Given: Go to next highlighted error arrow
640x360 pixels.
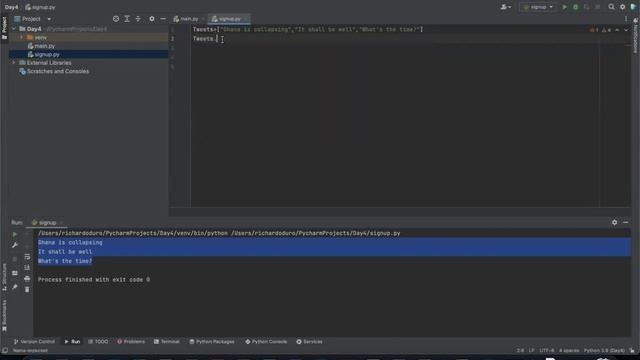Looking at the screenshot, I should tap(626, 30).
